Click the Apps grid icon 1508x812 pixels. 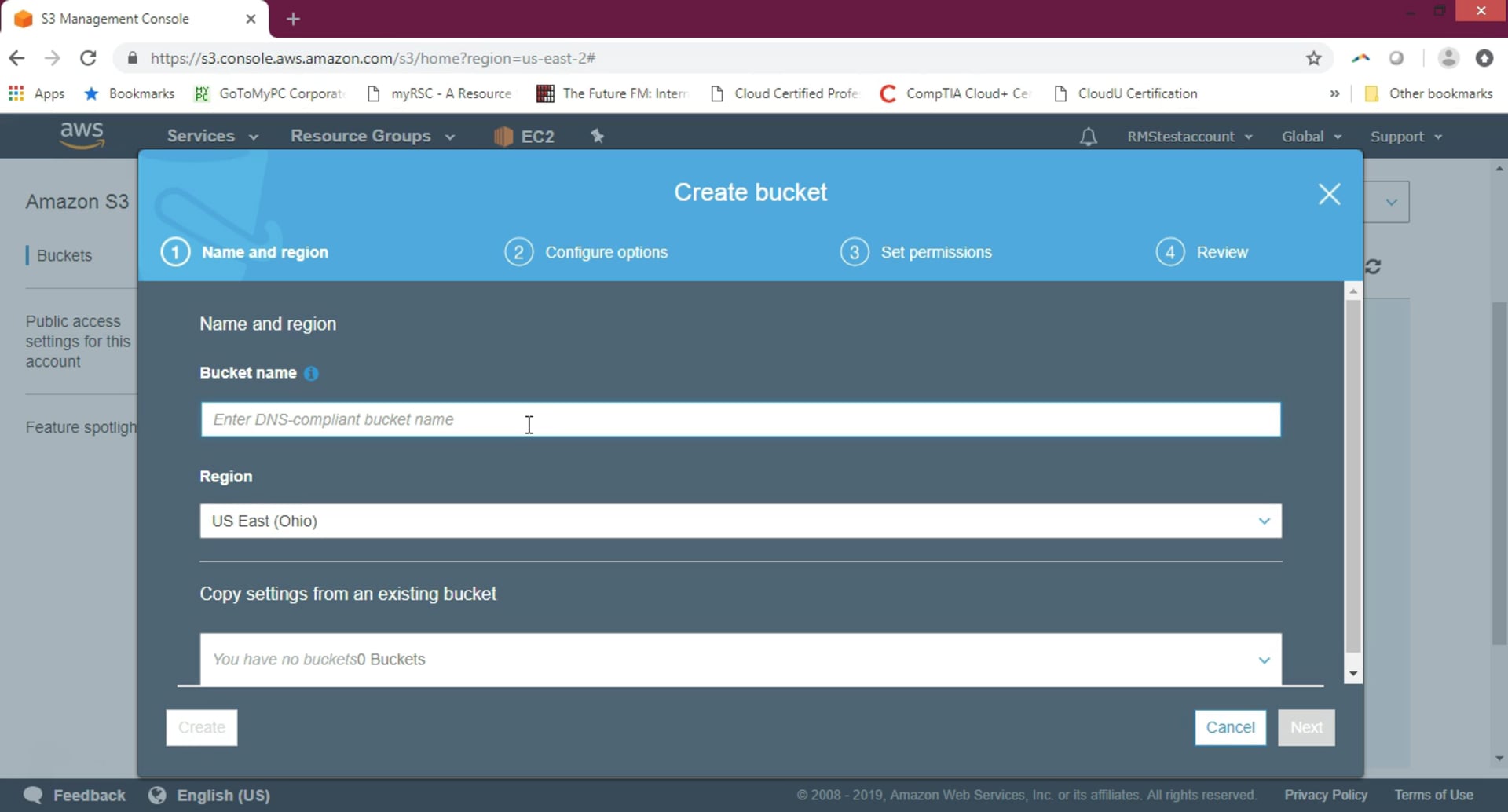[16, 93]
